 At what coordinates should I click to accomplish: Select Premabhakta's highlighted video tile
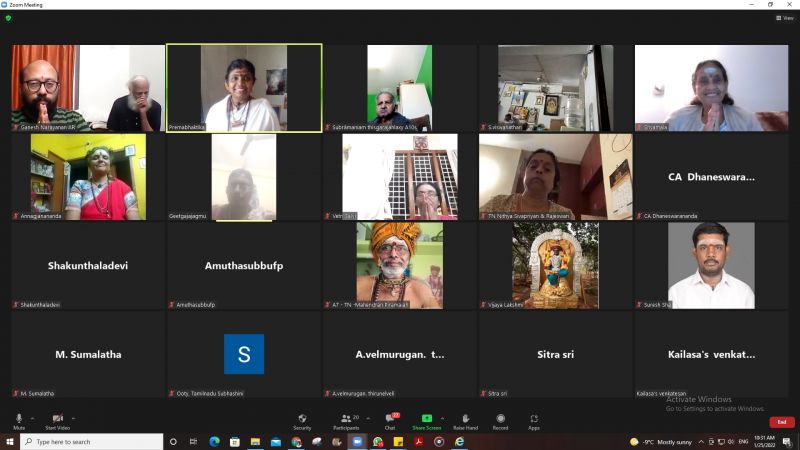244,87
